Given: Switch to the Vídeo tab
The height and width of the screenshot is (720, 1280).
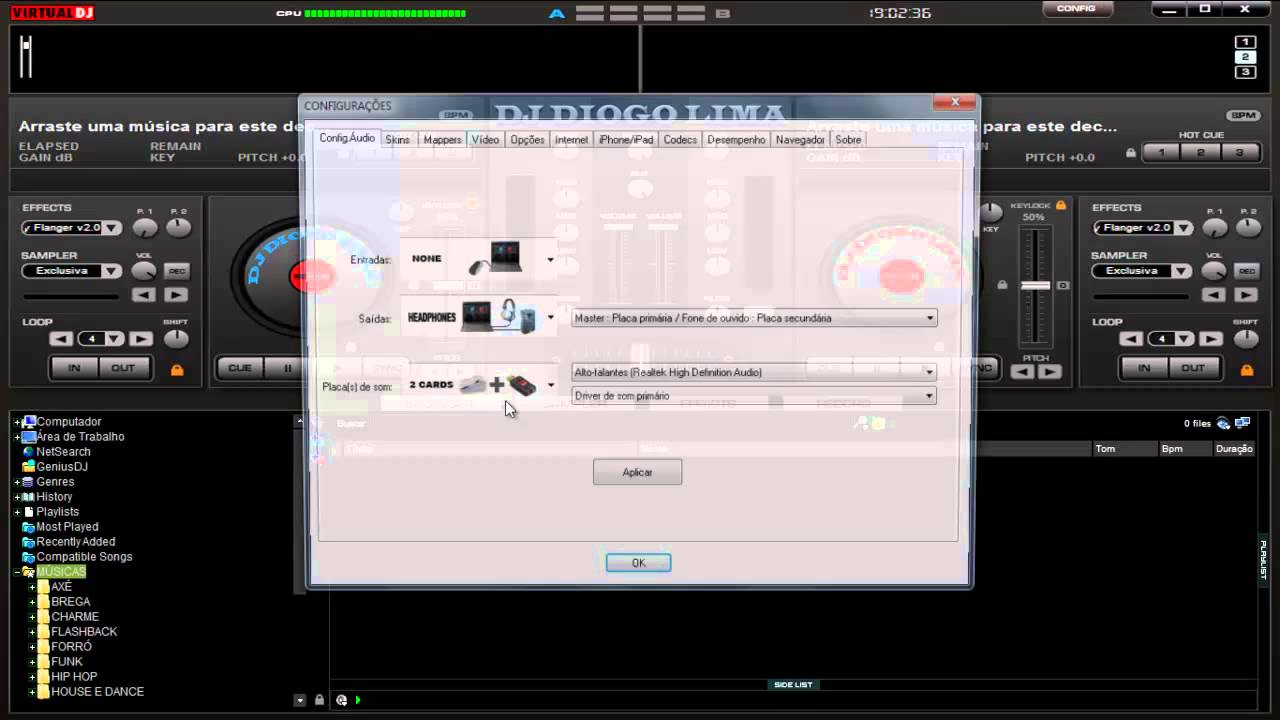Looking at the screenshot, I should pyautogui.click(x=485, y=140).
